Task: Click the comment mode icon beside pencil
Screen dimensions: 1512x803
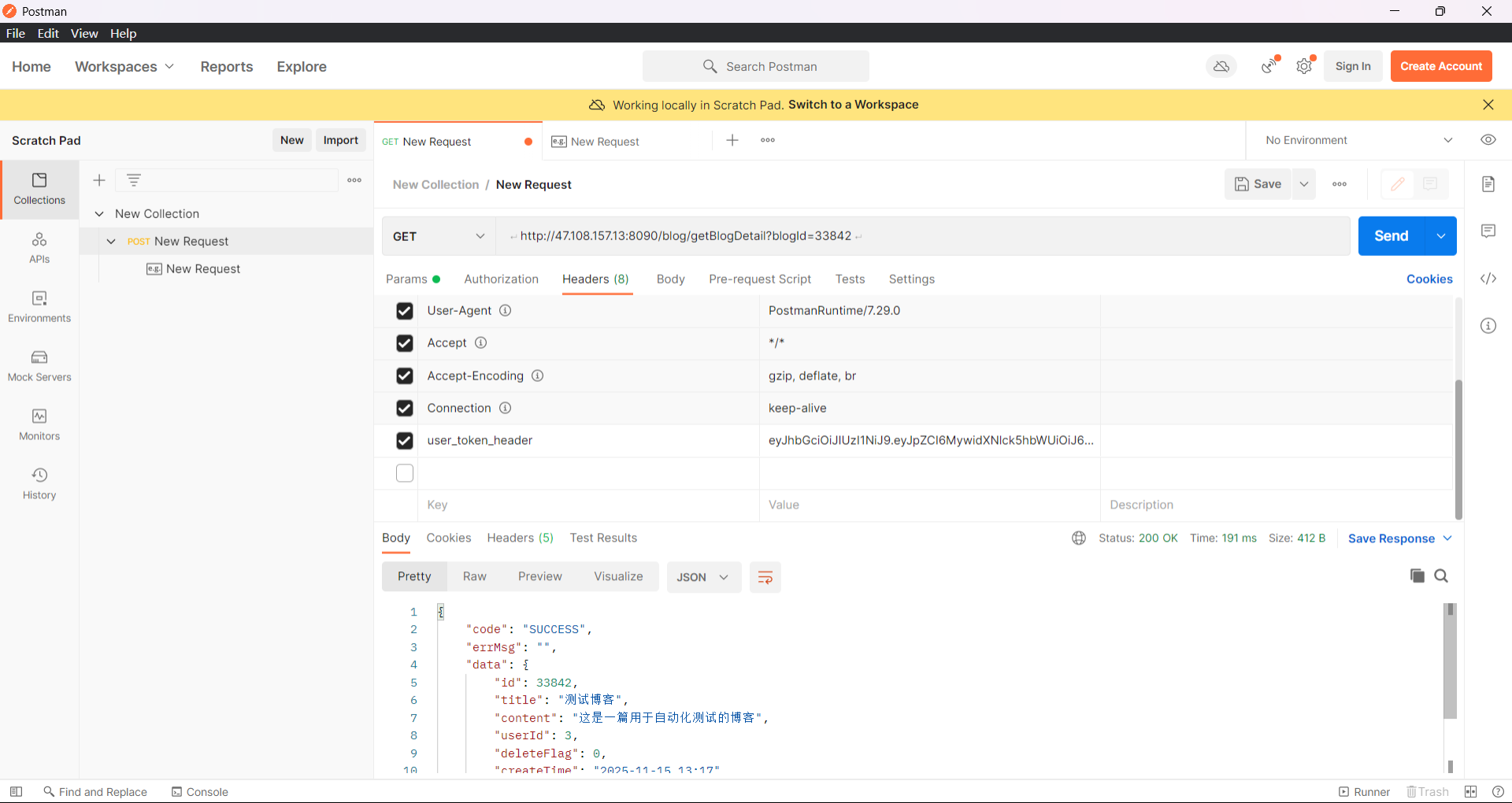Action: [1430, 184]
